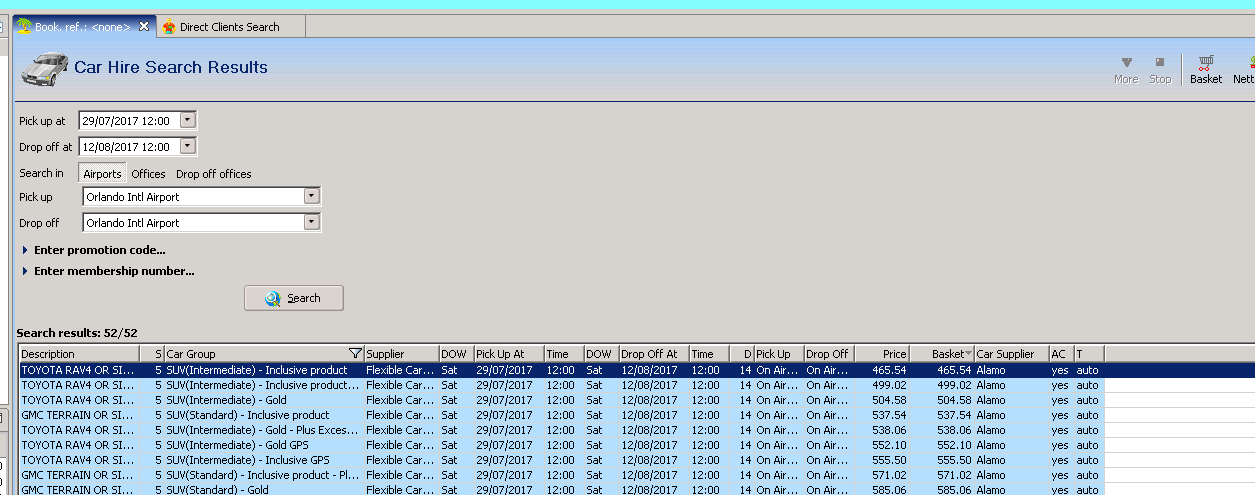1255x495 pixels.
Task: Open Pick up at date dropdown
Action: coord(189,120)
